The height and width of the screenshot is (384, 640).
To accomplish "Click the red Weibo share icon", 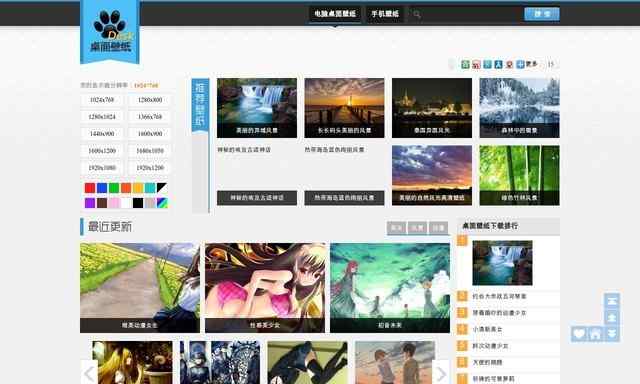I will [476, 64].
